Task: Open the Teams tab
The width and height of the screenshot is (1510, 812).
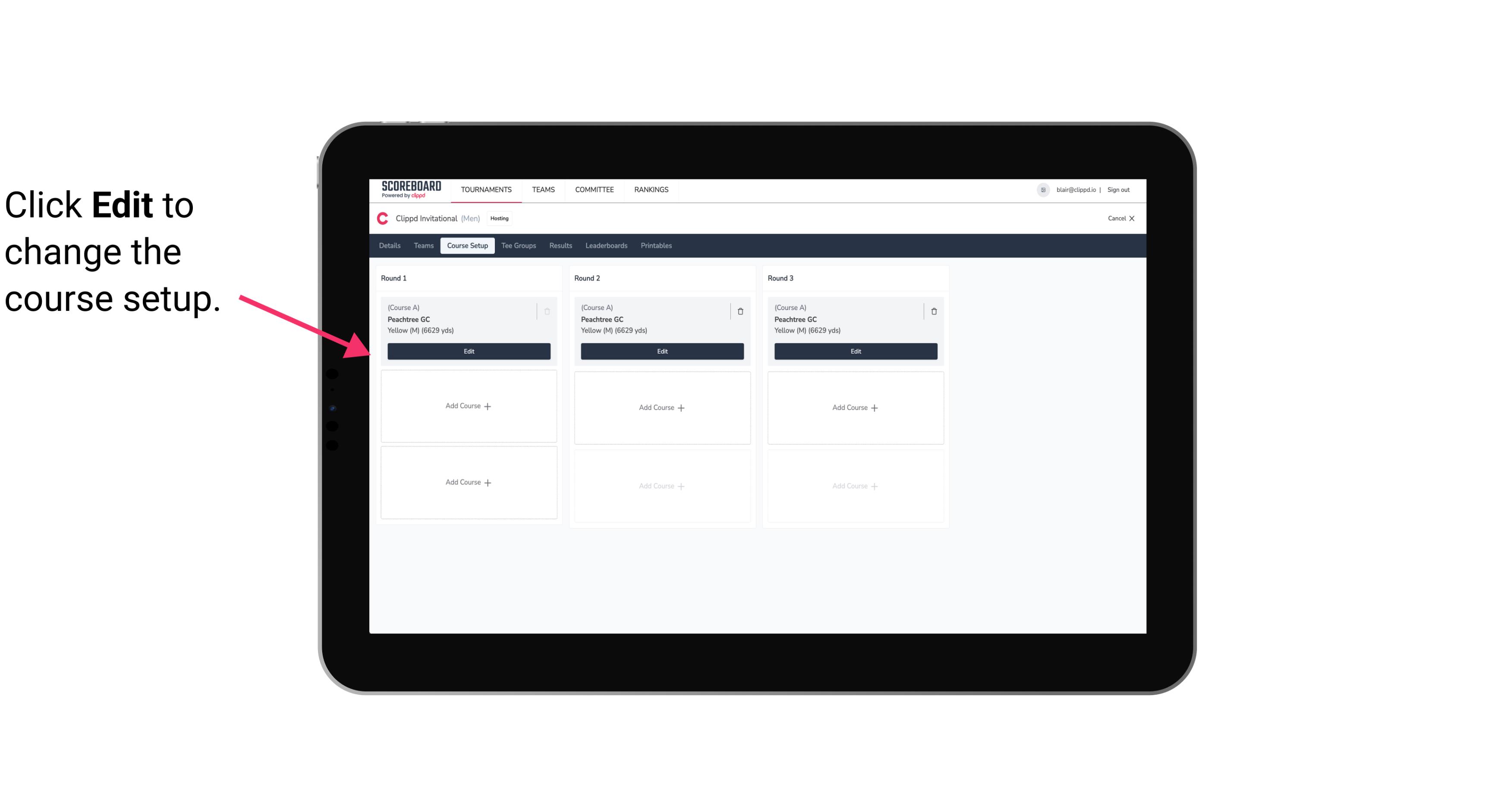Action: (x=423, y=245)
